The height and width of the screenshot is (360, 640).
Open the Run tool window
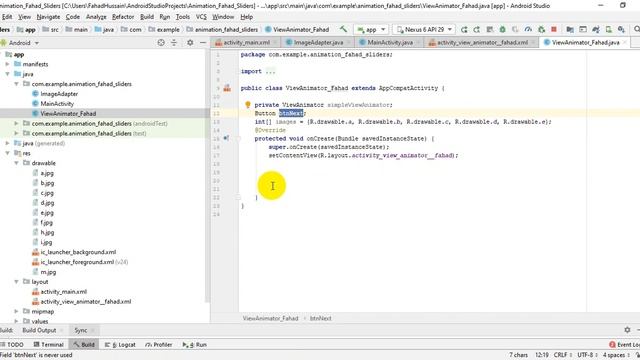point(195,344)
